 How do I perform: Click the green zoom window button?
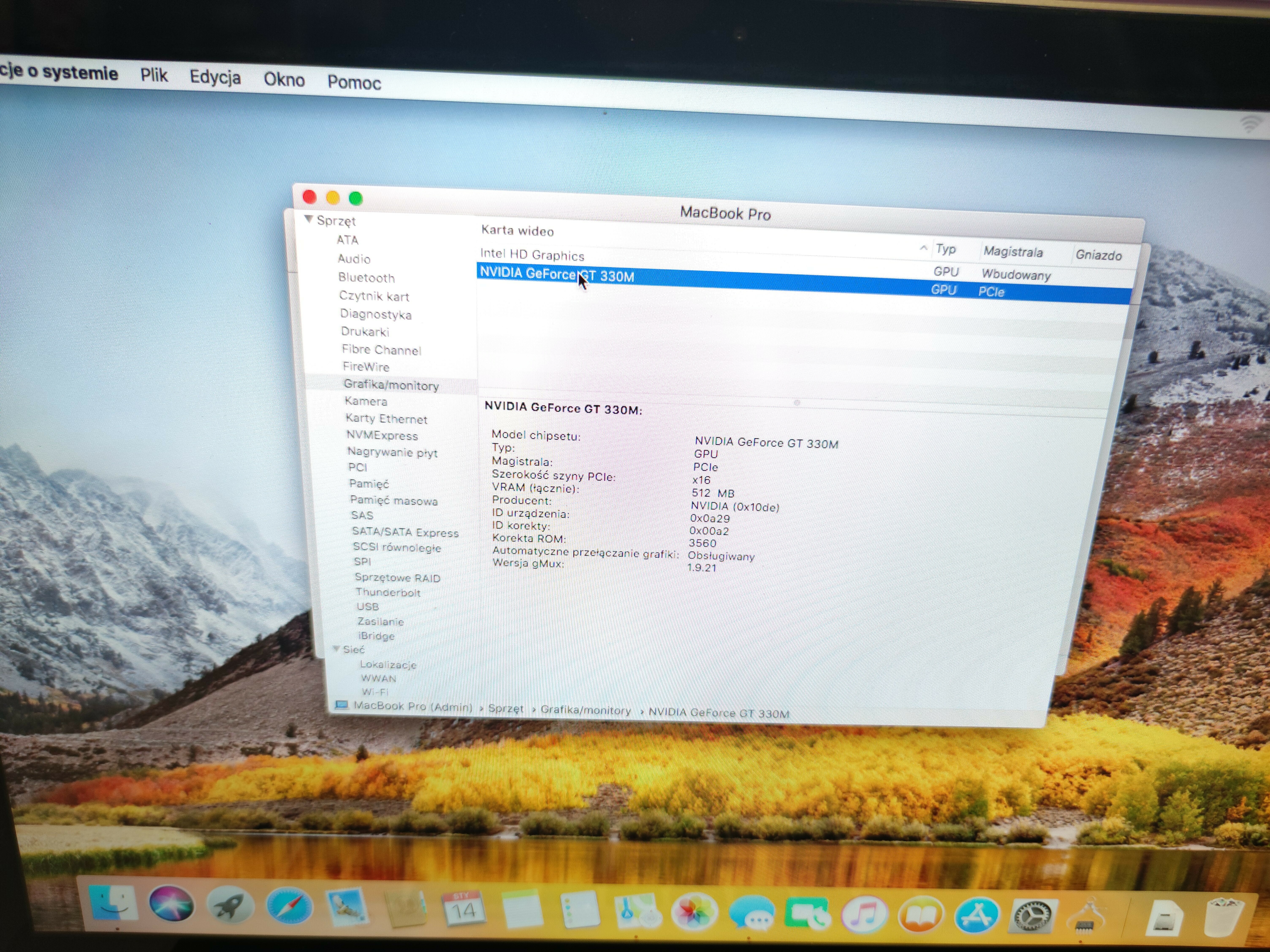click(356, 199)
